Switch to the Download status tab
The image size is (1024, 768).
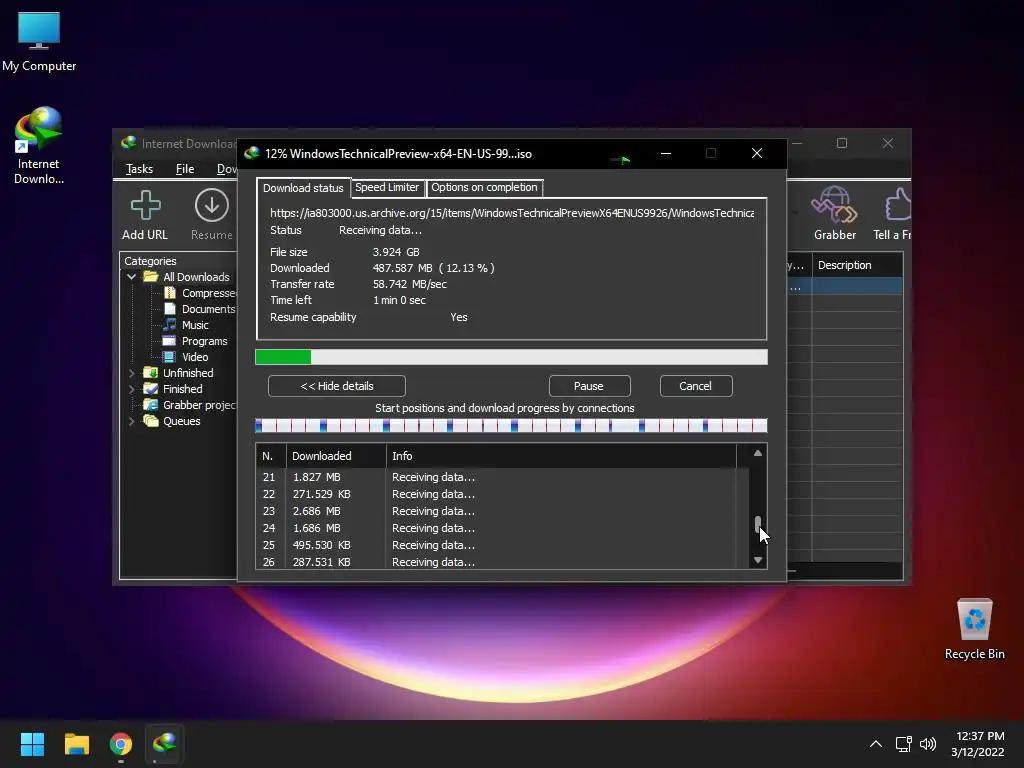(303, 188)
